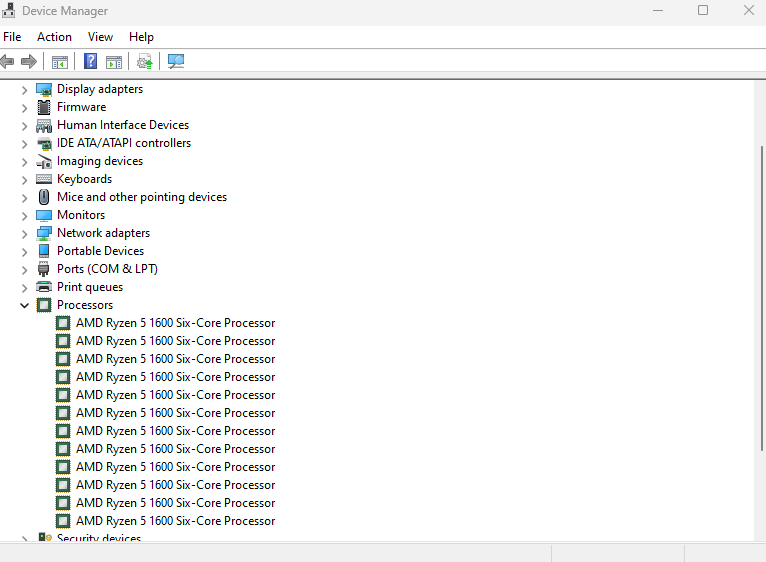
Task: Expand the Display adapters category
Action: click(25, 89)
